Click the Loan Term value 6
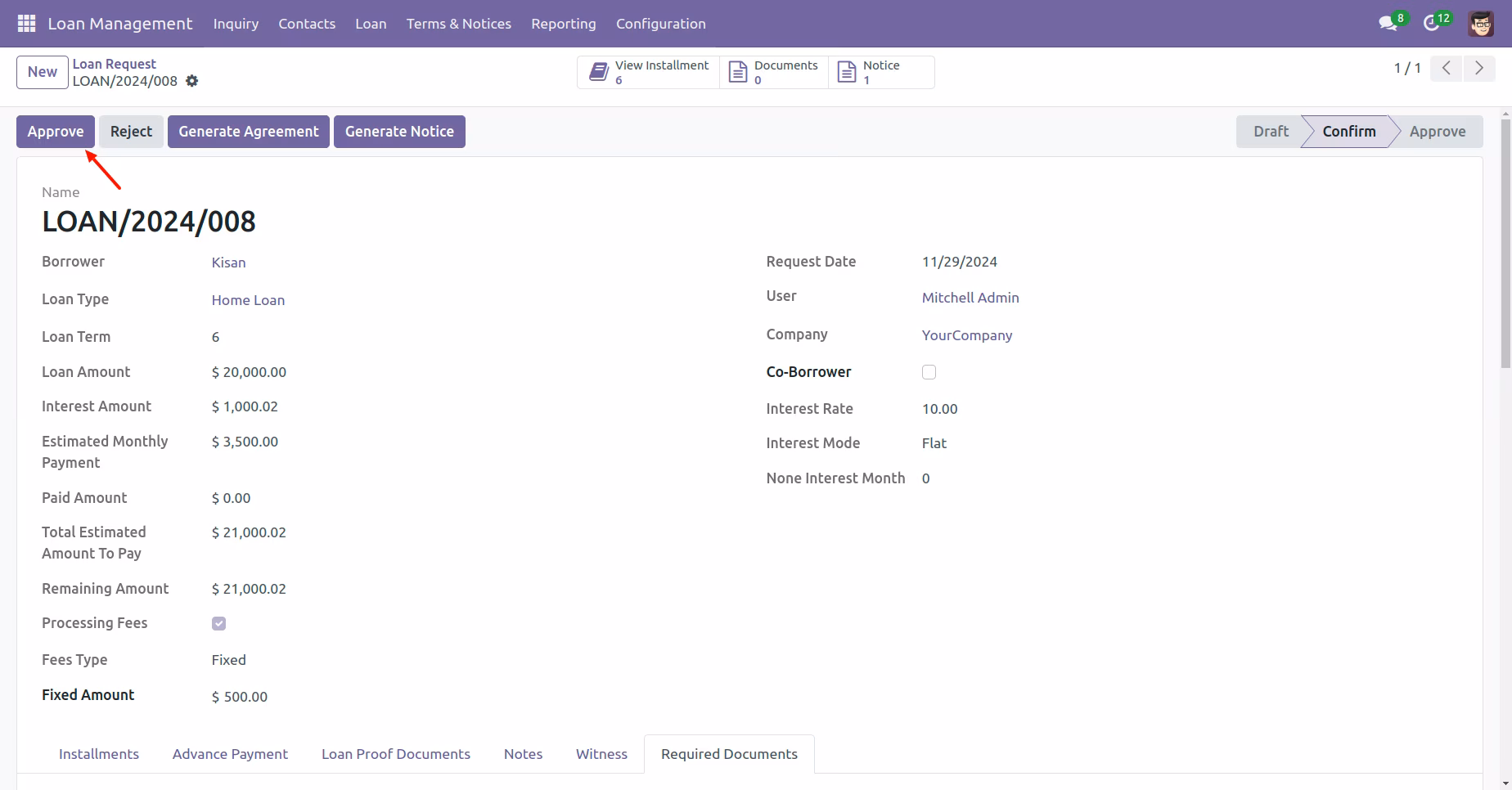This screenshot has height=790, width=1512. tap(215, 337)
